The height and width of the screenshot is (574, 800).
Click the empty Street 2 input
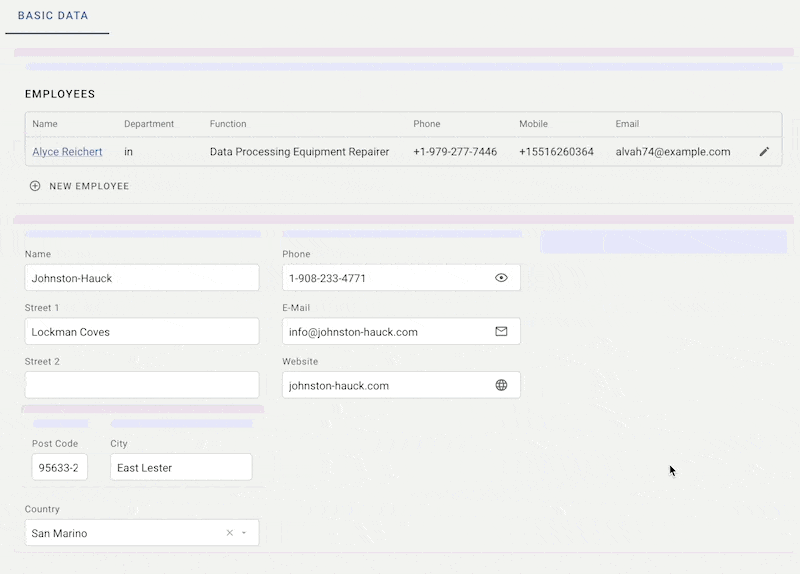[141, 385]
